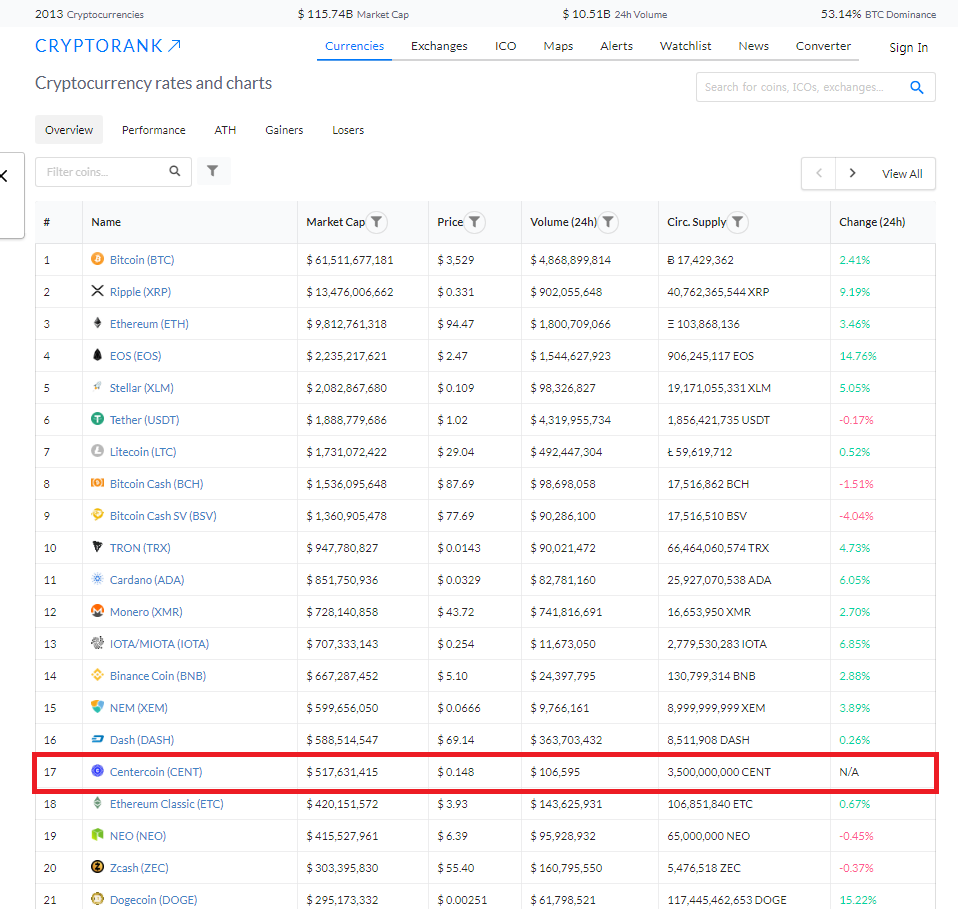Open the Currencies nav tab
Viewport: 958px width, 909px height.
(x=354, y=46)
